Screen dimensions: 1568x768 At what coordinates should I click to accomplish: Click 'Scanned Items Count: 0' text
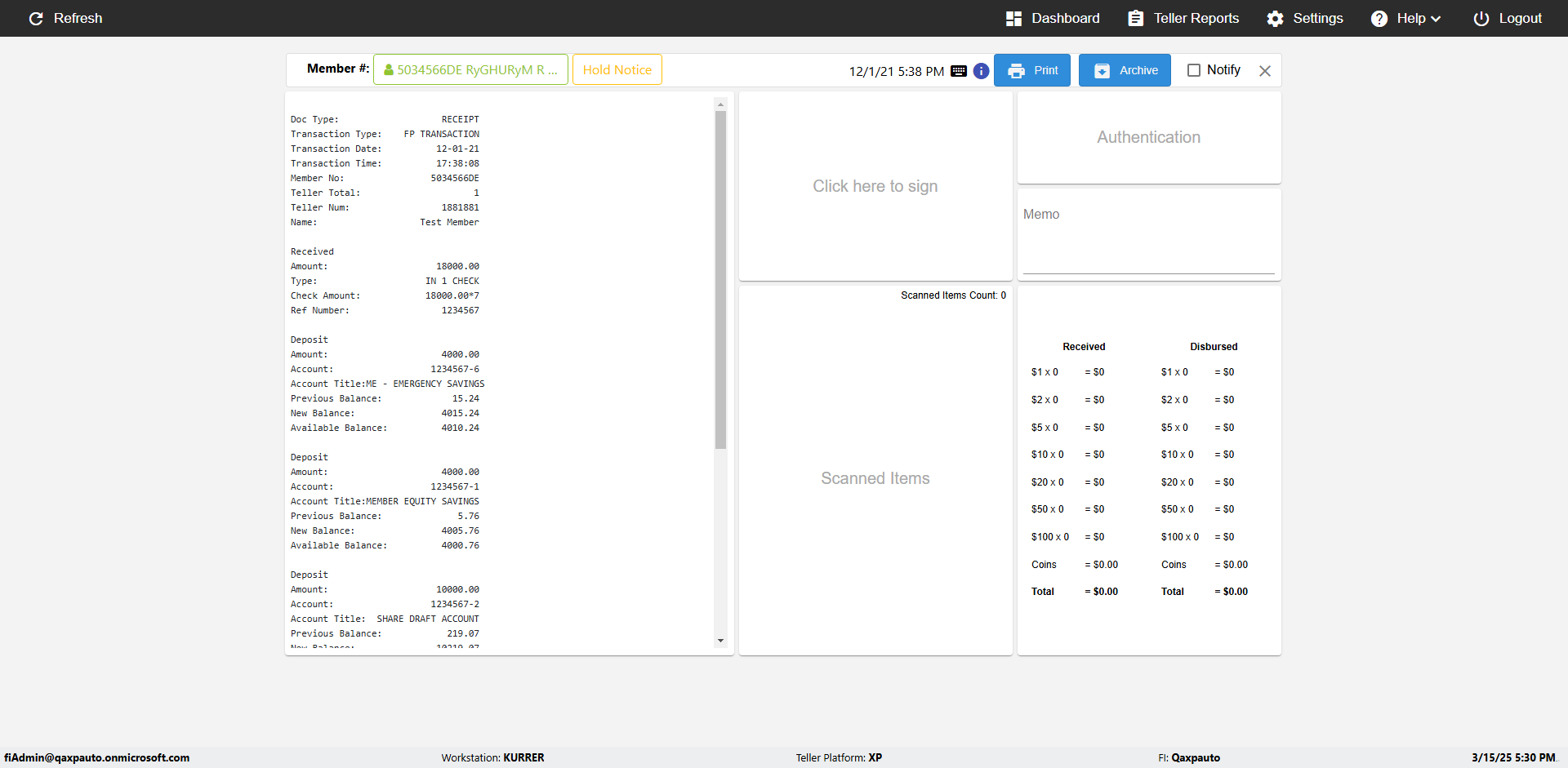(x=954, y=295)
